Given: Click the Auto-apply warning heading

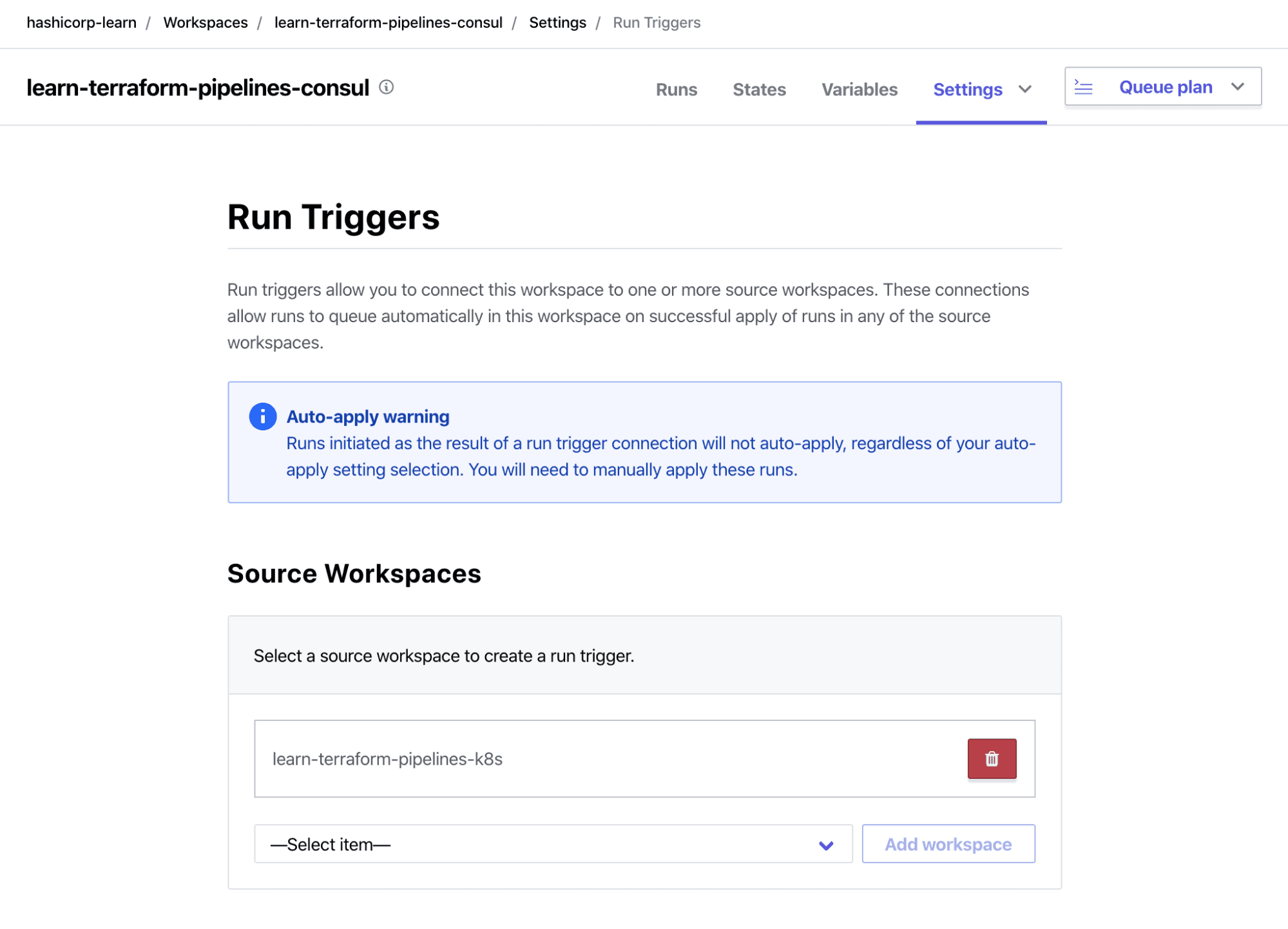Looking at the screenshot, I should (x=367, y=416).
